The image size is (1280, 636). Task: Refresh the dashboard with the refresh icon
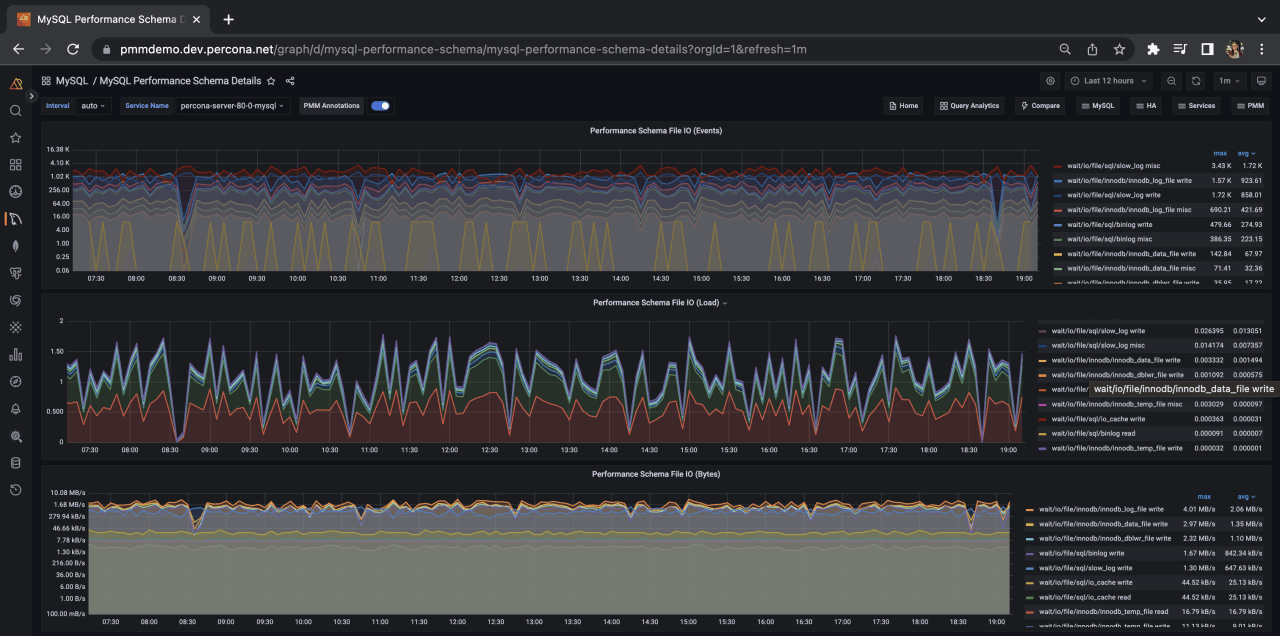click(x=1195, y=81)
